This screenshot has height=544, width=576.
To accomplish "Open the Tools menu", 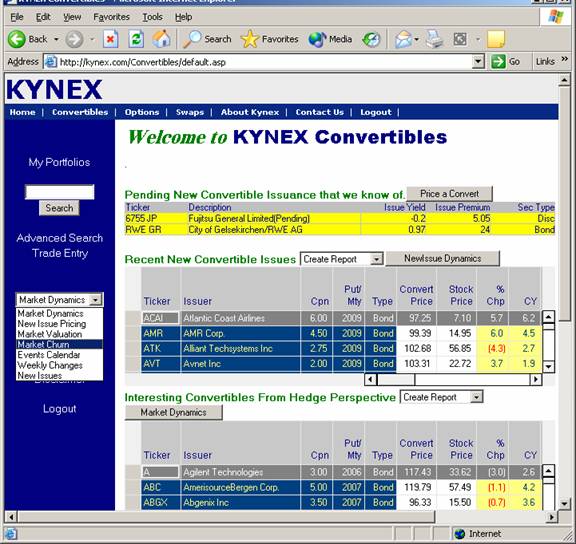I will 152,17.
